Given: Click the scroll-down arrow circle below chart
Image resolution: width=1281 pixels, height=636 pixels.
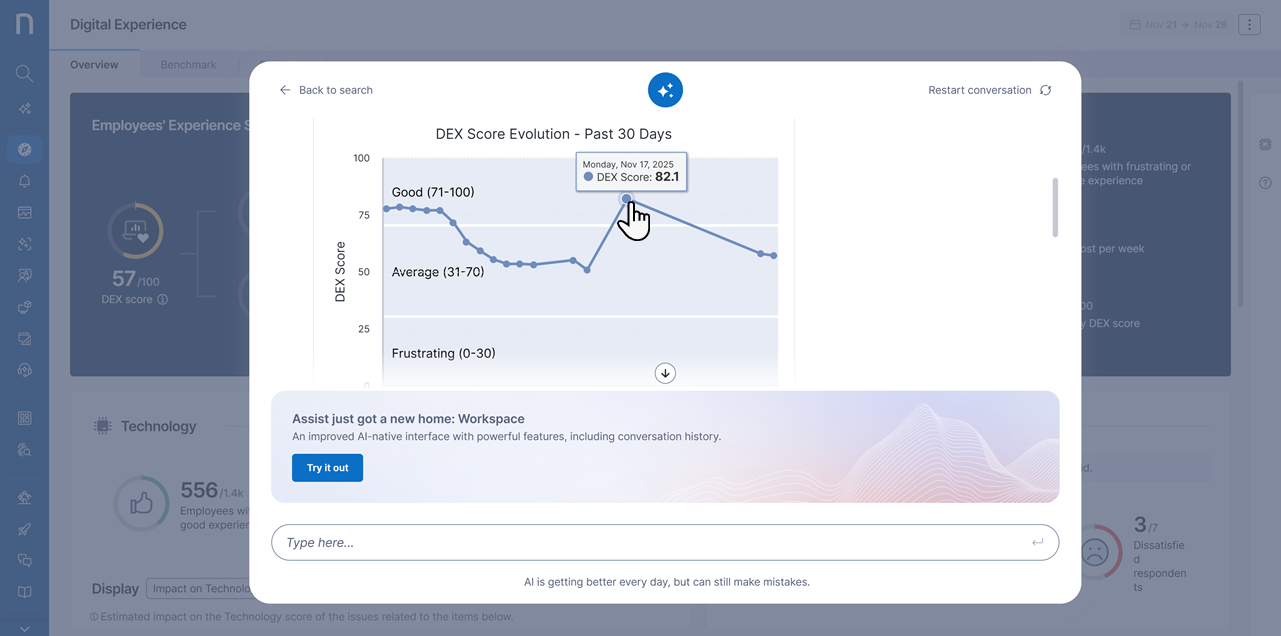Looking at the screenshot, I should point(665,373).
